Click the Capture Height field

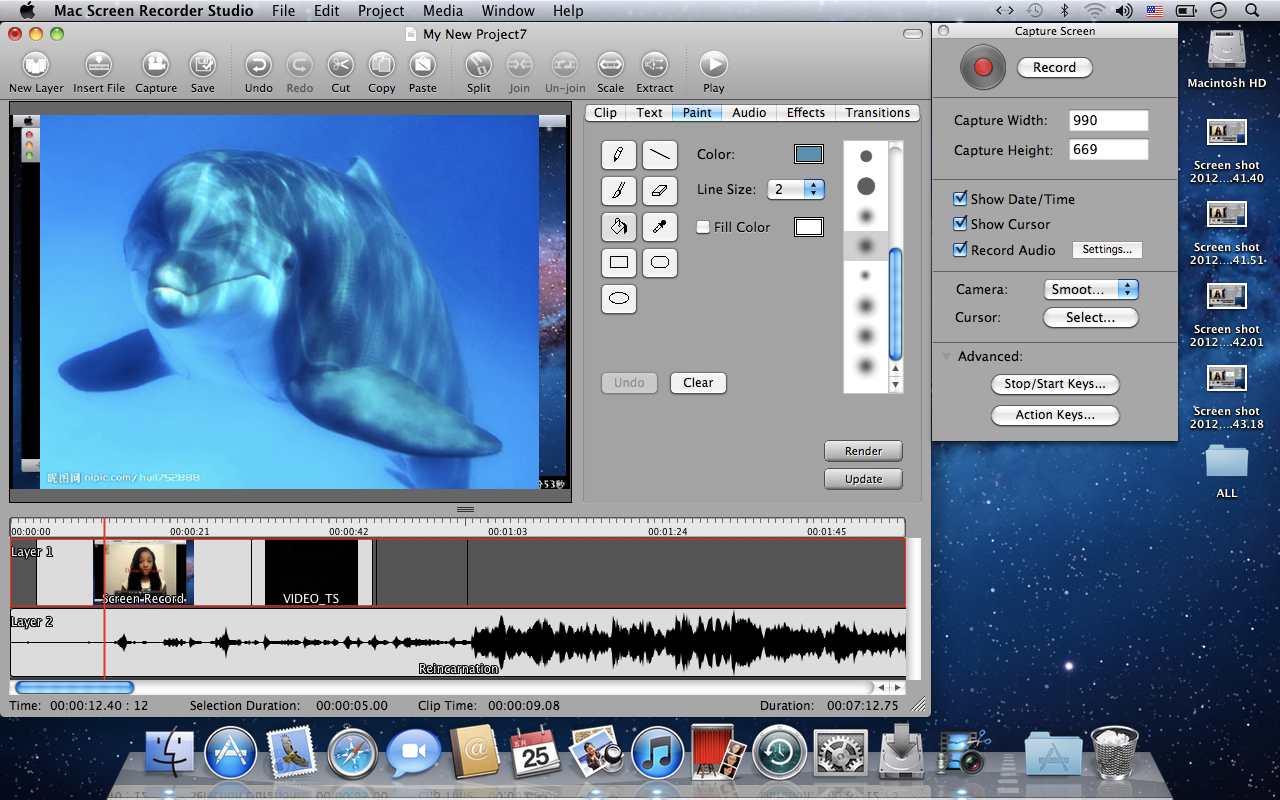(x=1108, y=149)
